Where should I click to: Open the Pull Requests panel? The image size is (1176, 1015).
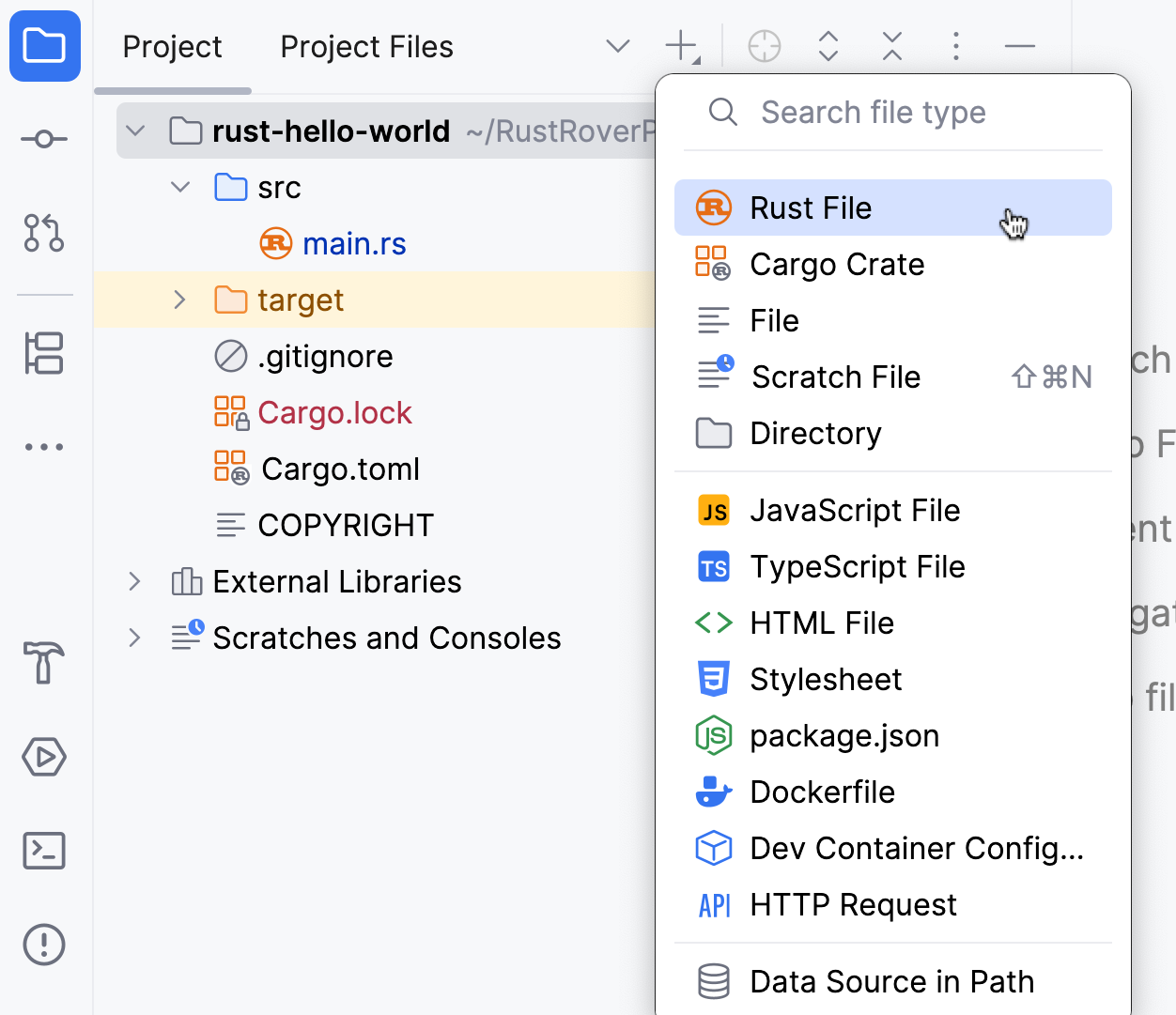click(x=44, y=234)
